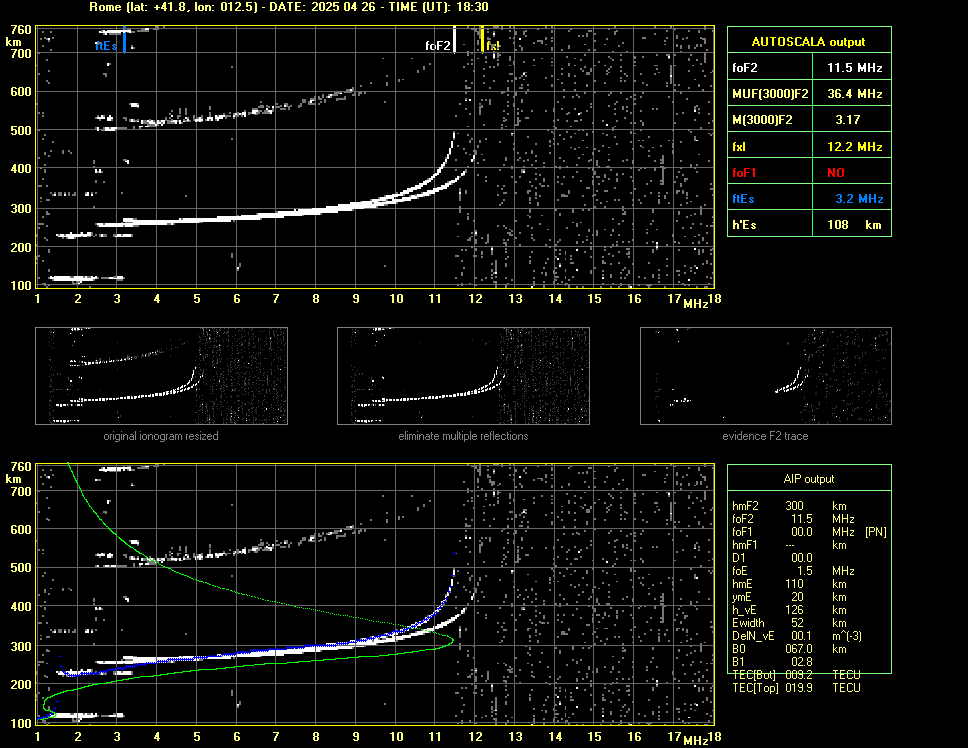Click the 'evidence F2 trace' caption
This screenshot has width=968, height=748.
pos(766,436)
